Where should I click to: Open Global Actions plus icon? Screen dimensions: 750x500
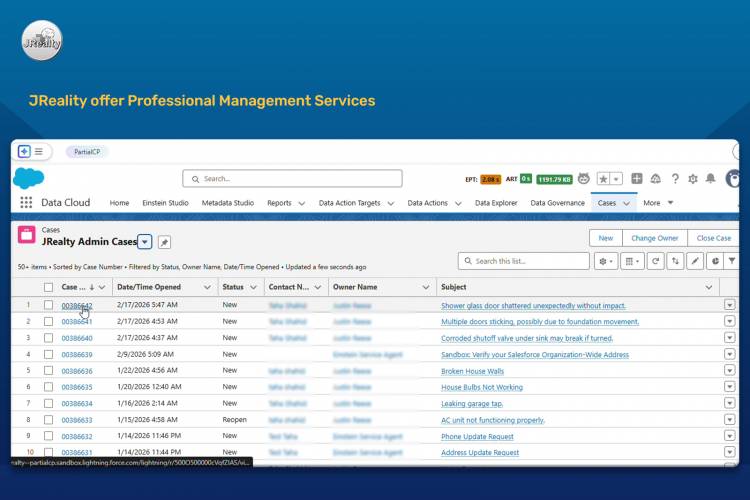coord(637,178)
